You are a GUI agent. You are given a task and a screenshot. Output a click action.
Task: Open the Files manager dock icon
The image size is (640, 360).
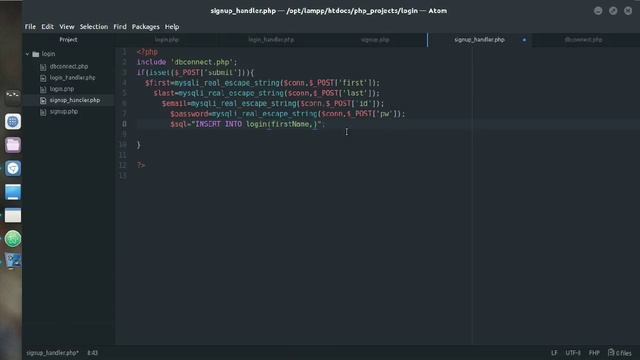[x=13, y=145]
